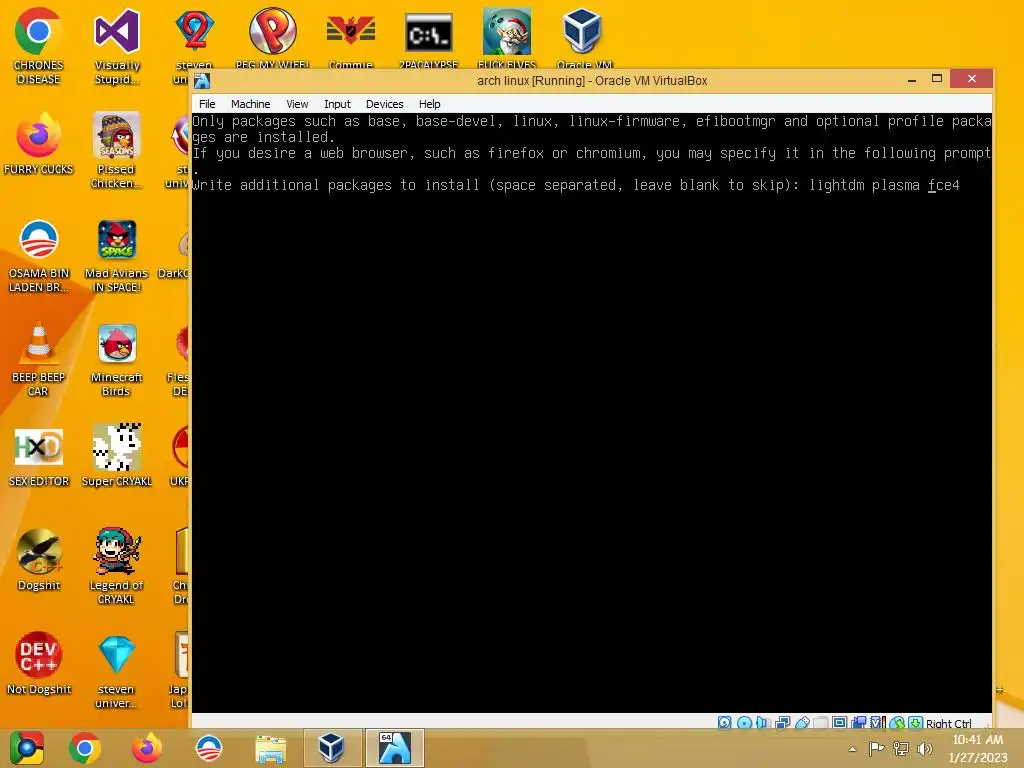The height and width of the screenshot is (768, 1024).
Task: Click the optical disk indicator in VirtualBox status bar
Action: (744, 723)
